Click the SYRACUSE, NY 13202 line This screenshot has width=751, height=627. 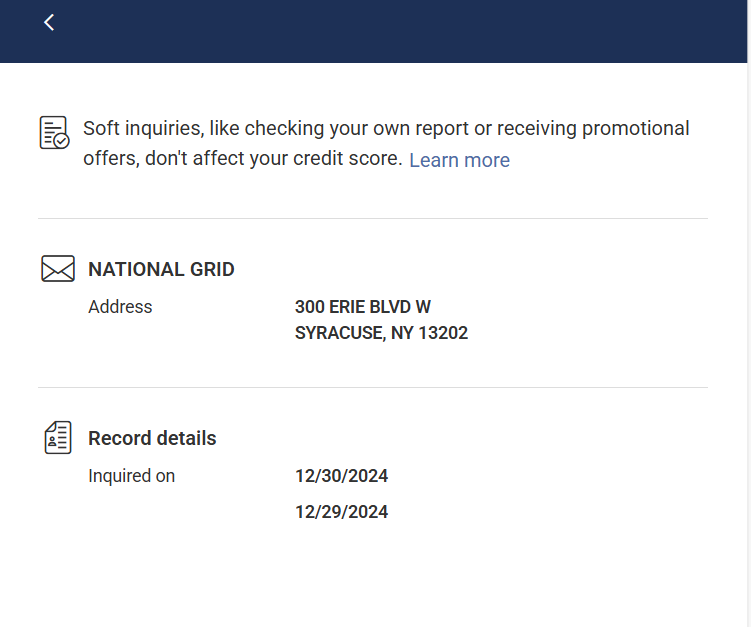point(381,333)
